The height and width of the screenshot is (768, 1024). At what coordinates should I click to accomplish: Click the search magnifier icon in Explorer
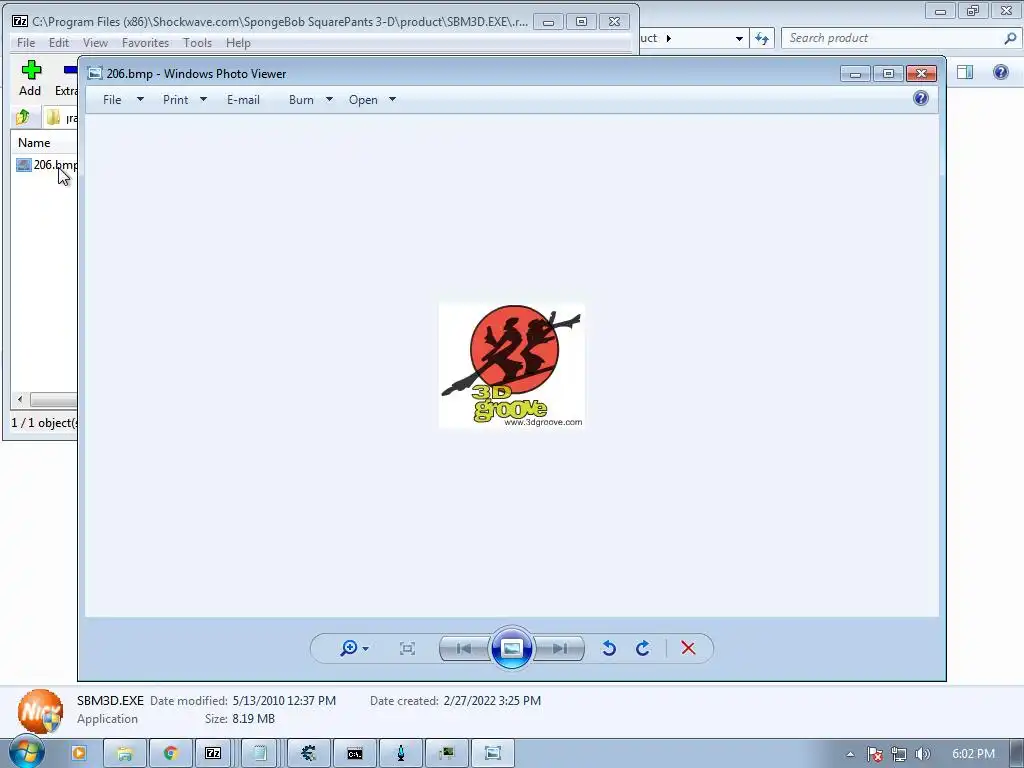pos(1010,38)
